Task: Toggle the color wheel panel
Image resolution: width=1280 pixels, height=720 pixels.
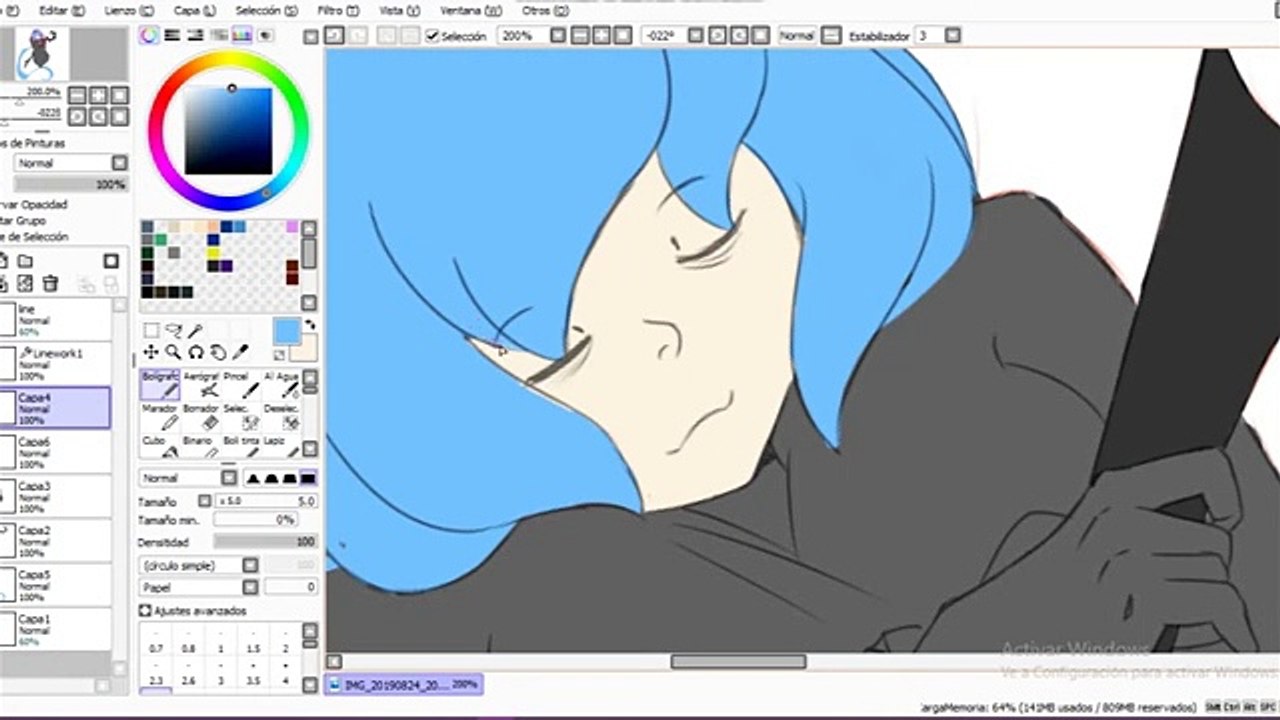Action: pyautogui.click(x=149, y=35)
